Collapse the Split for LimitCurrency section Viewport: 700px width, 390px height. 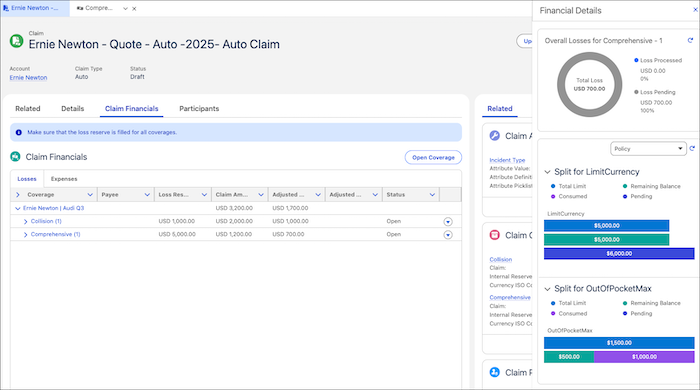[x=547, y=172]
